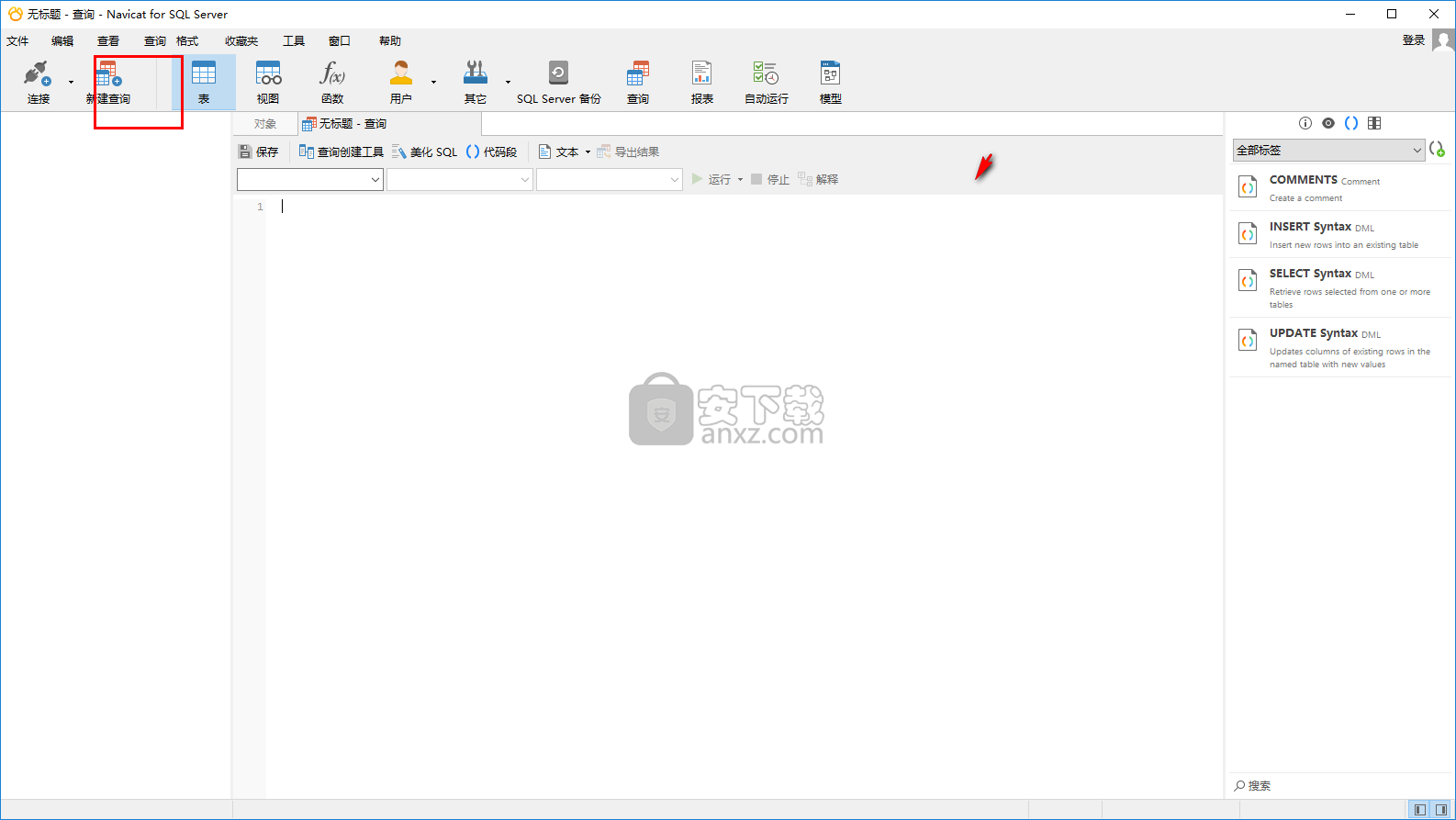Open the 收藏夹 favorites menu

(x=241, y=40)
